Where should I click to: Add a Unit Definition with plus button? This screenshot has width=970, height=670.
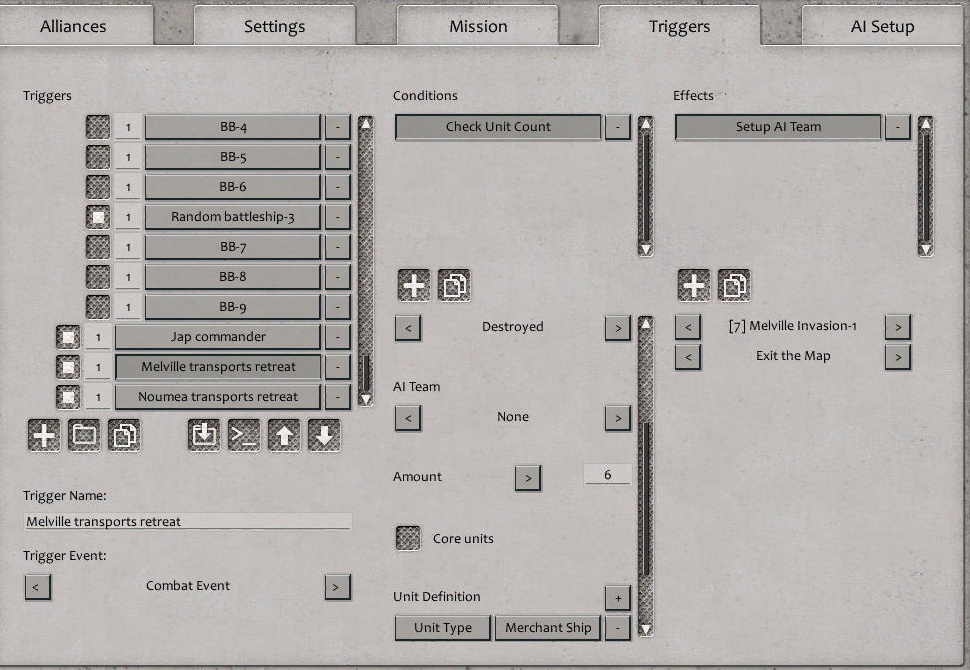pos(617,598)
